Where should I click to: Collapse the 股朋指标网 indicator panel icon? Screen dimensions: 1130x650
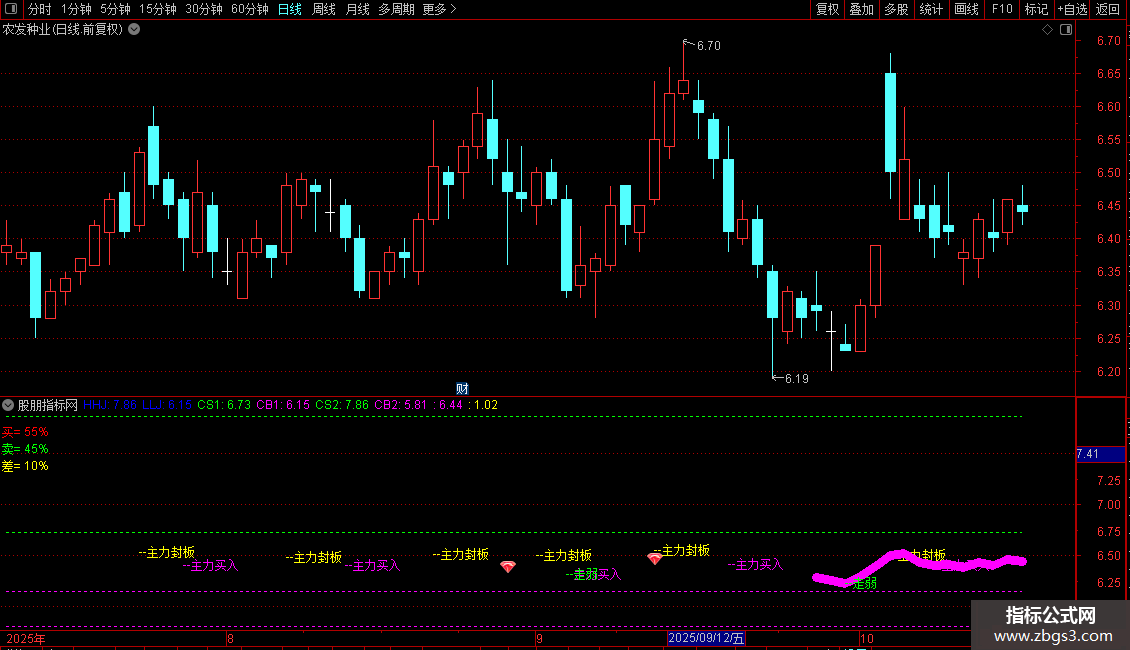(8, 405)
